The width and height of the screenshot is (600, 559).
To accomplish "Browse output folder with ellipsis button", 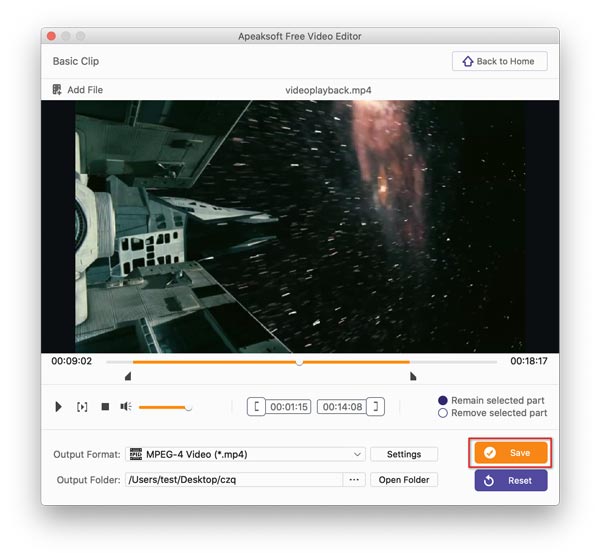I will [x=354, y=479].
